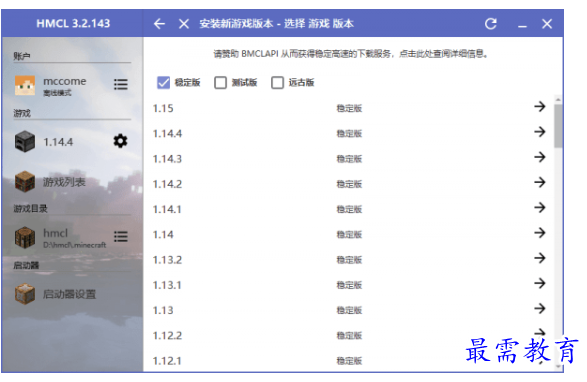
Task: Open 游戏列表 bookshelf icon
Action: pos(25,182)
